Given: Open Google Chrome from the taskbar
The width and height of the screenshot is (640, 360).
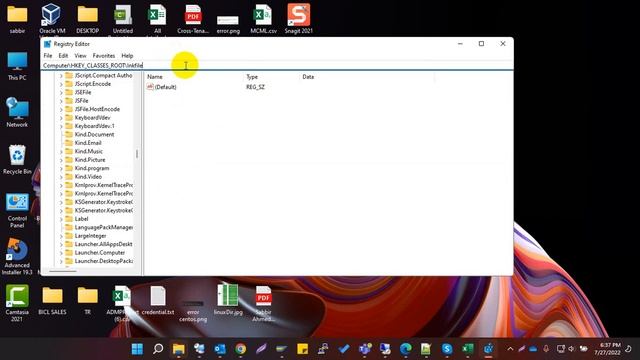Looking at the screenshot, I should click(240, 349).
